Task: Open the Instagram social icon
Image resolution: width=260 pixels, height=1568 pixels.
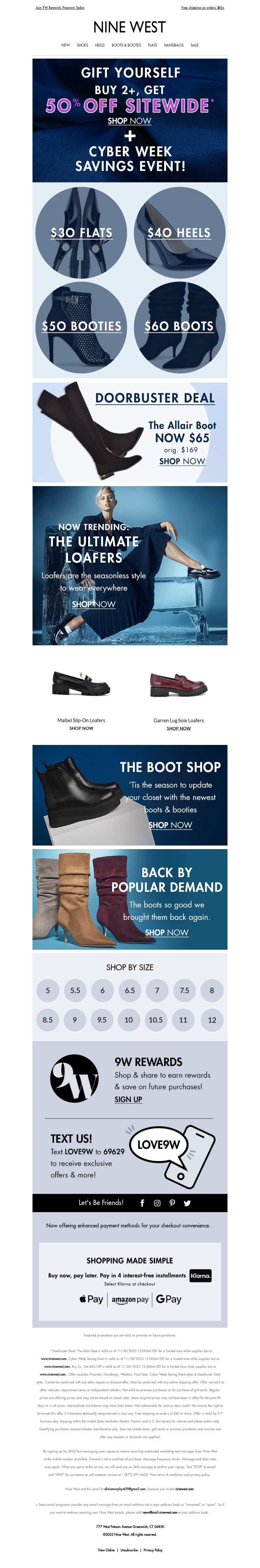Action: (x=157, y=1203)
